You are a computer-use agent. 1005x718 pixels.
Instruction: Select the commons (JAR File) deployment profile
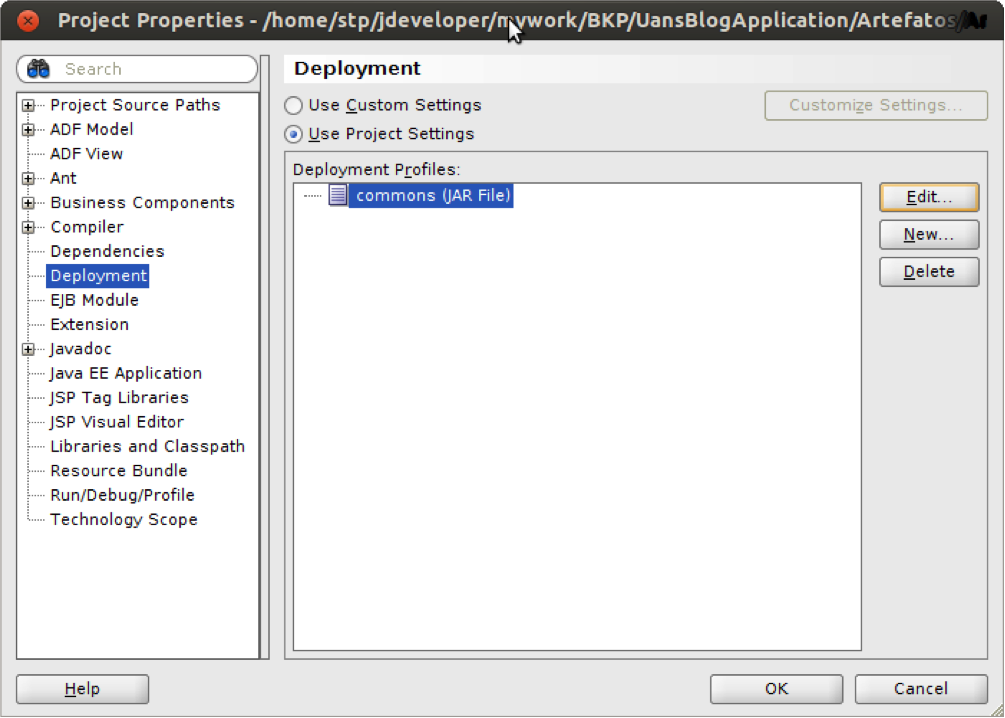431,195
